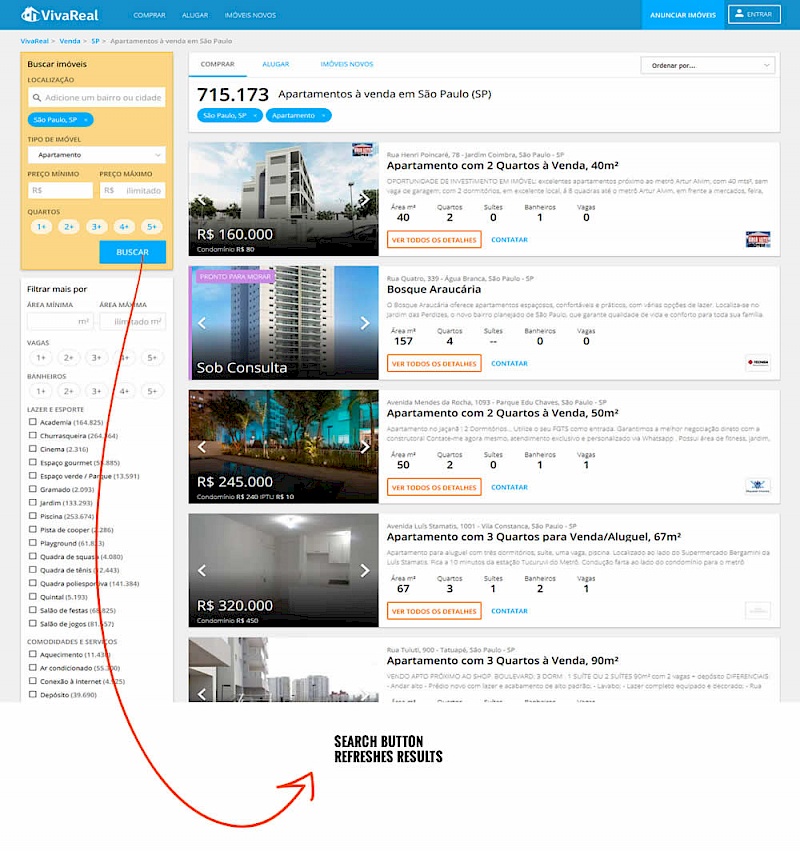Go to next photo of R$ 245.000 listing
The image size is (800, 851).
[x=366, y=447]
